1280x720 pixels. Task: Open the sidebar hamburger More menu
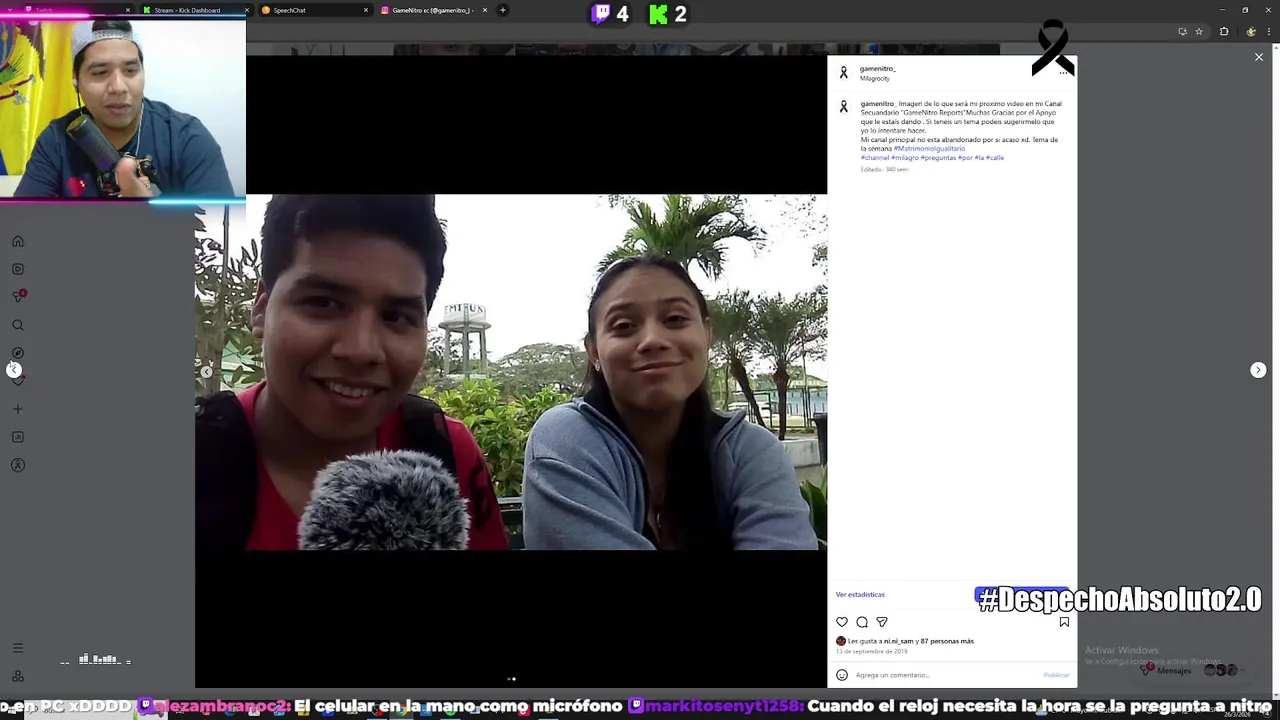coord(18,648)
